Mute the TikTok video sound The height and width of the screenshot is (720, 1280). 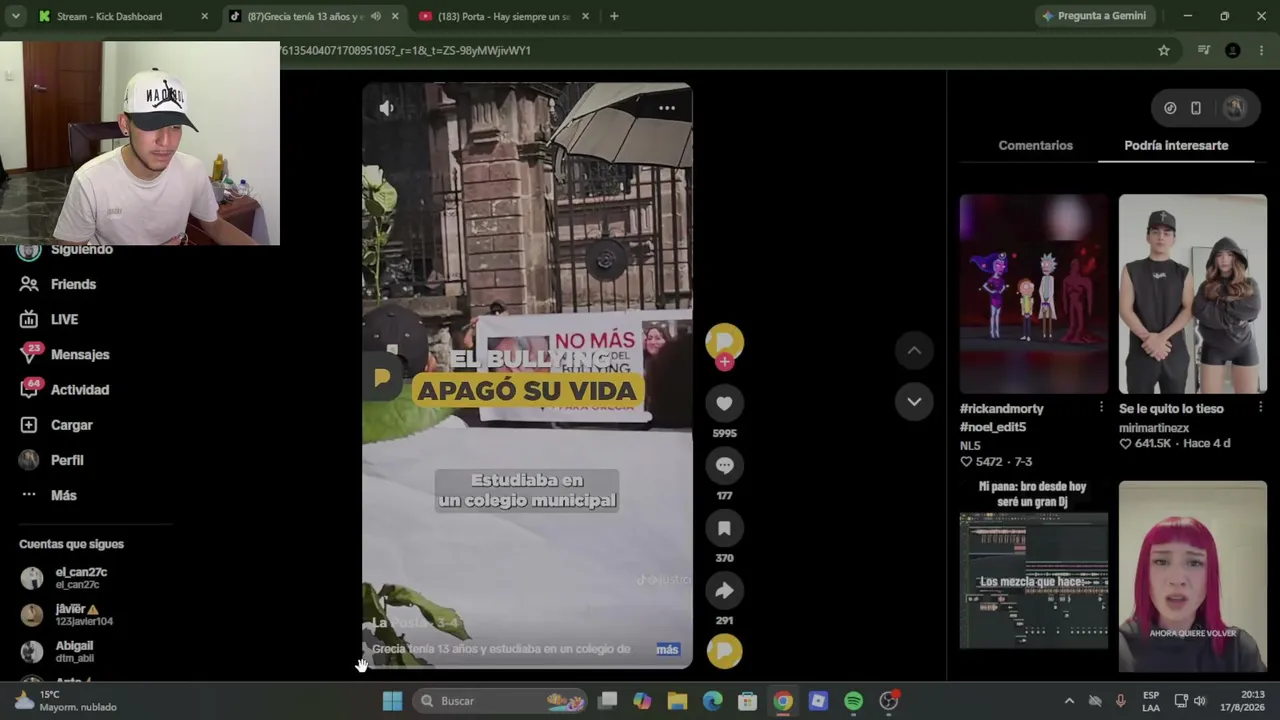(x=386, y=108)
